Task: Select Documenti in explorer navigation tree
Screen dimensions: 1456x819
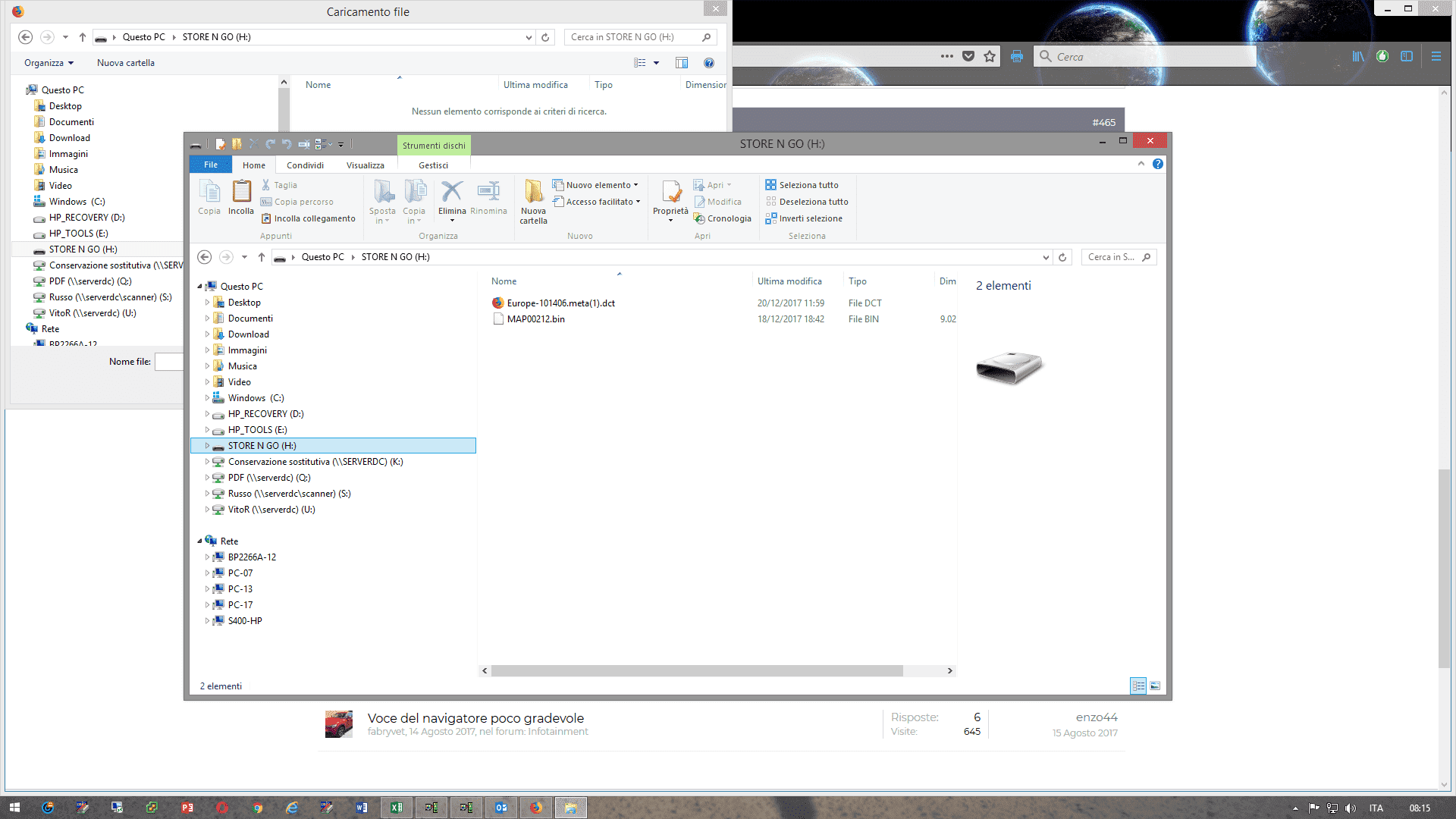Action: [x=250, y=318]
